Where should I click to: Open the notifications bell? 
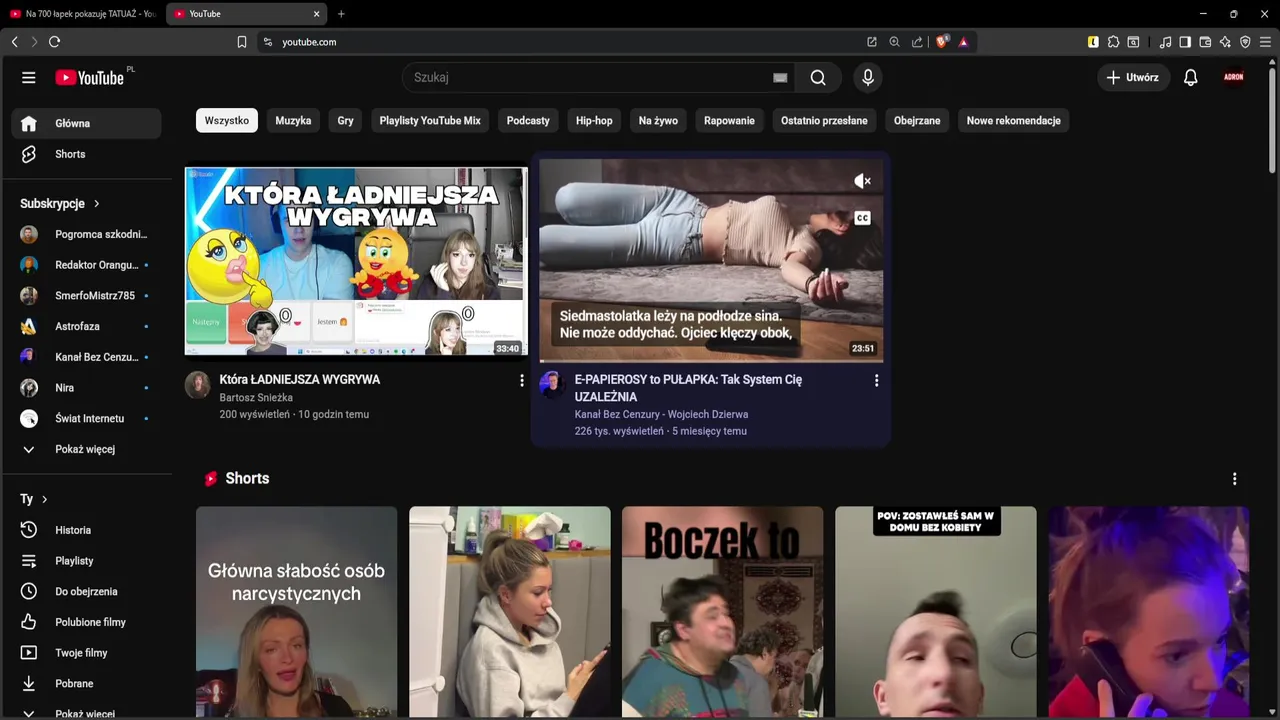[1190, 78]
